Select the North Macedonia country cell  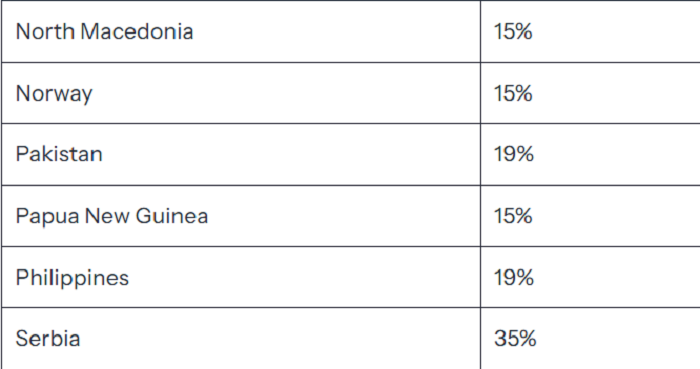pos(241,31)
